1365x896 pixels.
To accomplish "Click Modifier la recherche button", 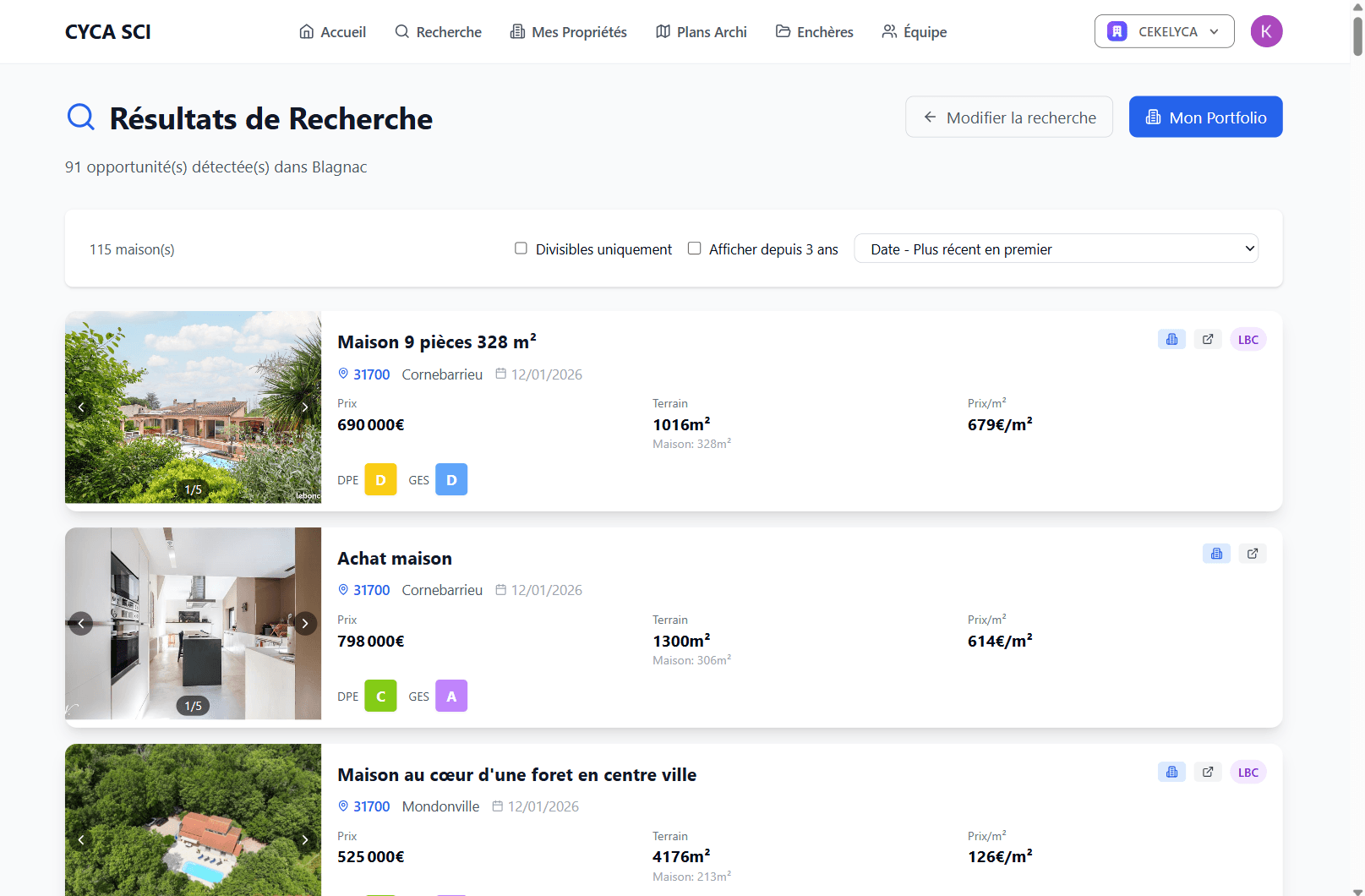I will click(x=1008, y=117).
